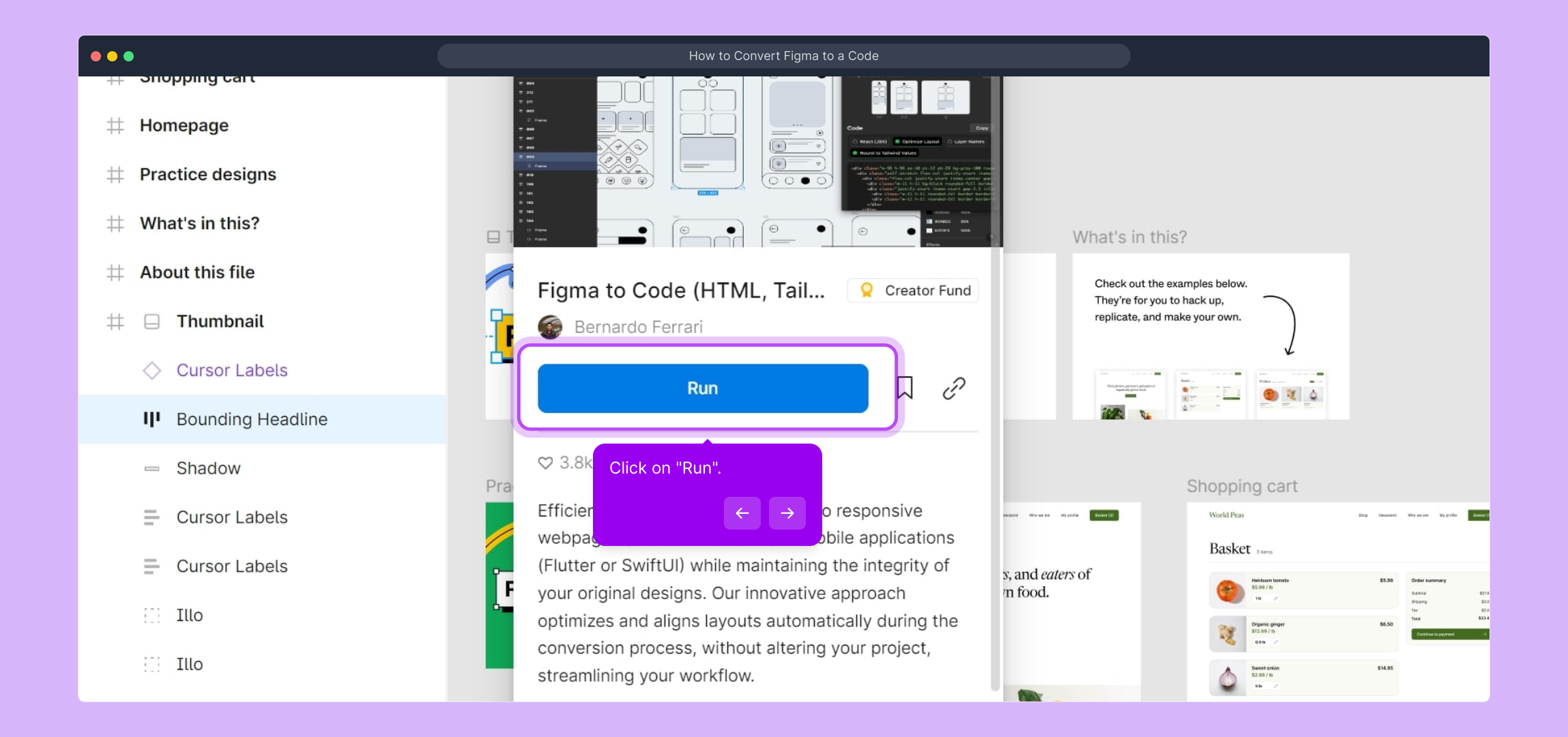
Task: Click the Bounding Headline auto-layout icon
Action: pyautogui.click(x=151, y=419)
